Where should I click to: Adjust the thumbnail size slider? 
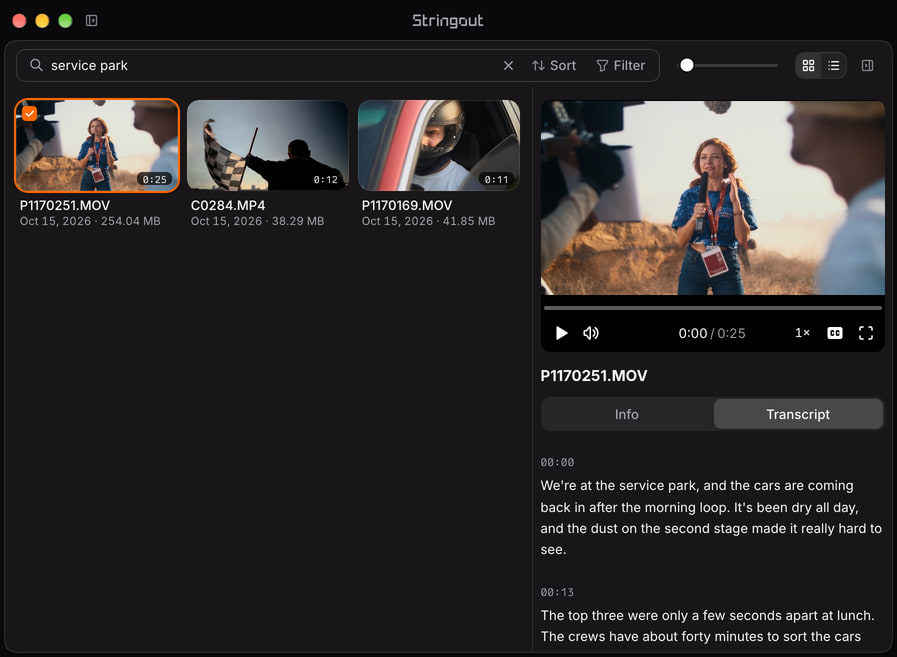pos(728,66)
